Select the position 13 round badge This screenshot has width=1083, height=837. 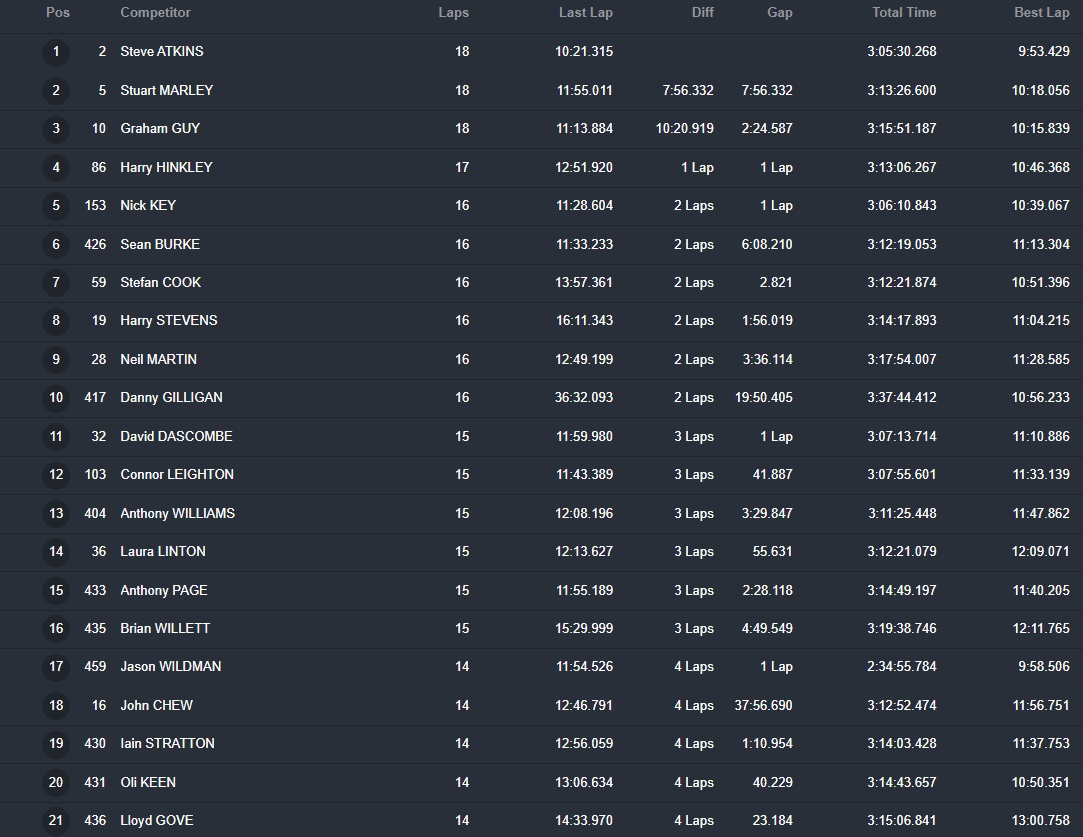coord(56,513)
